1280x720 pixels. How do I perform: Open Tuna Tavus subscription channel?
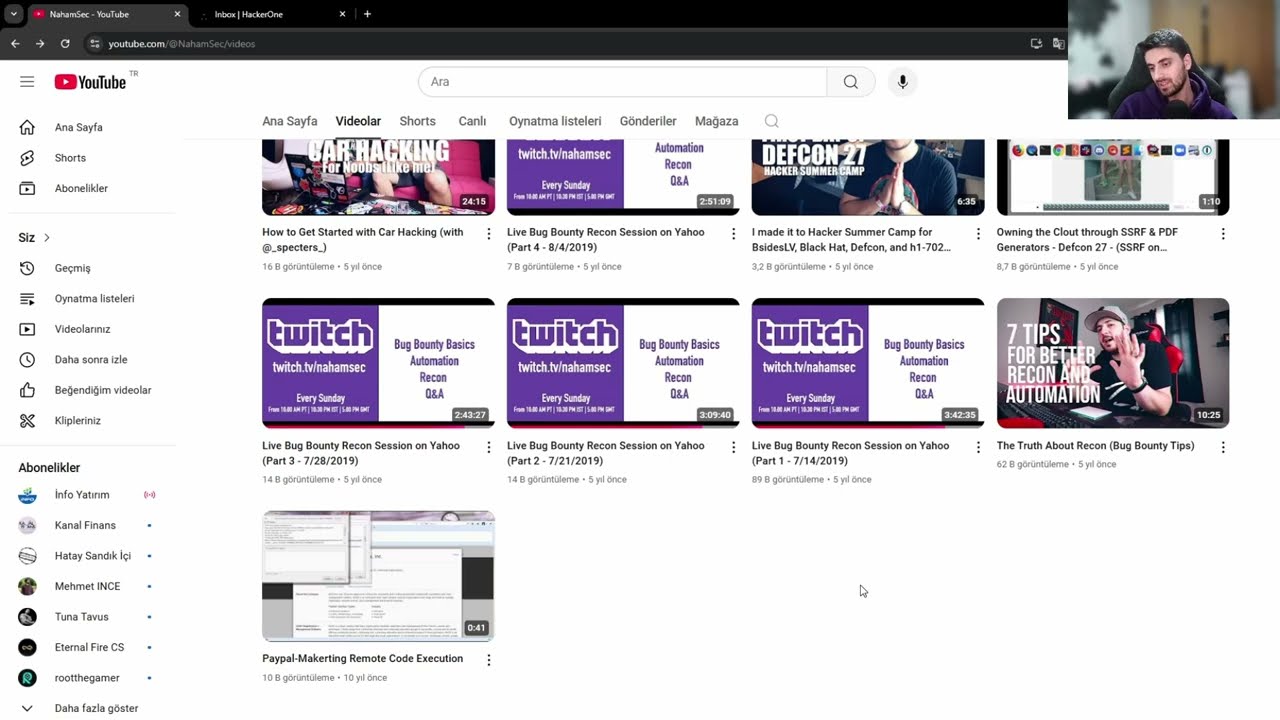coord(81,617)
